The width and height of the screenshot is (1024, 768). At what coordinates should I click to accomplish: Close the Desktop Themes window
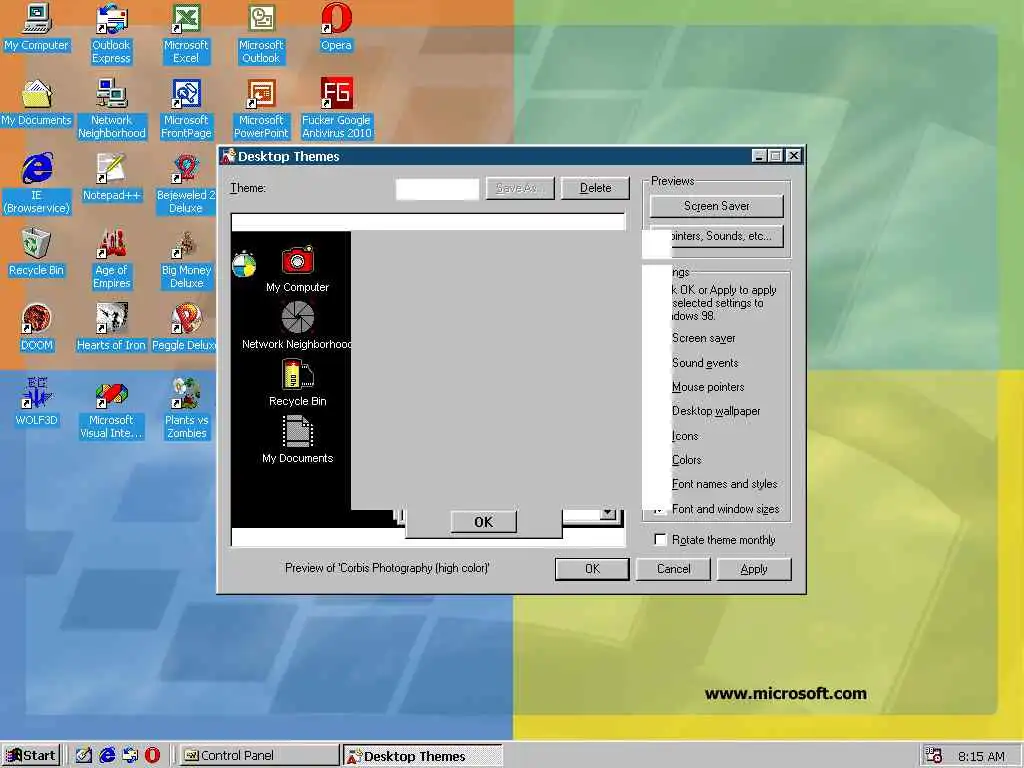click(793, 155)
